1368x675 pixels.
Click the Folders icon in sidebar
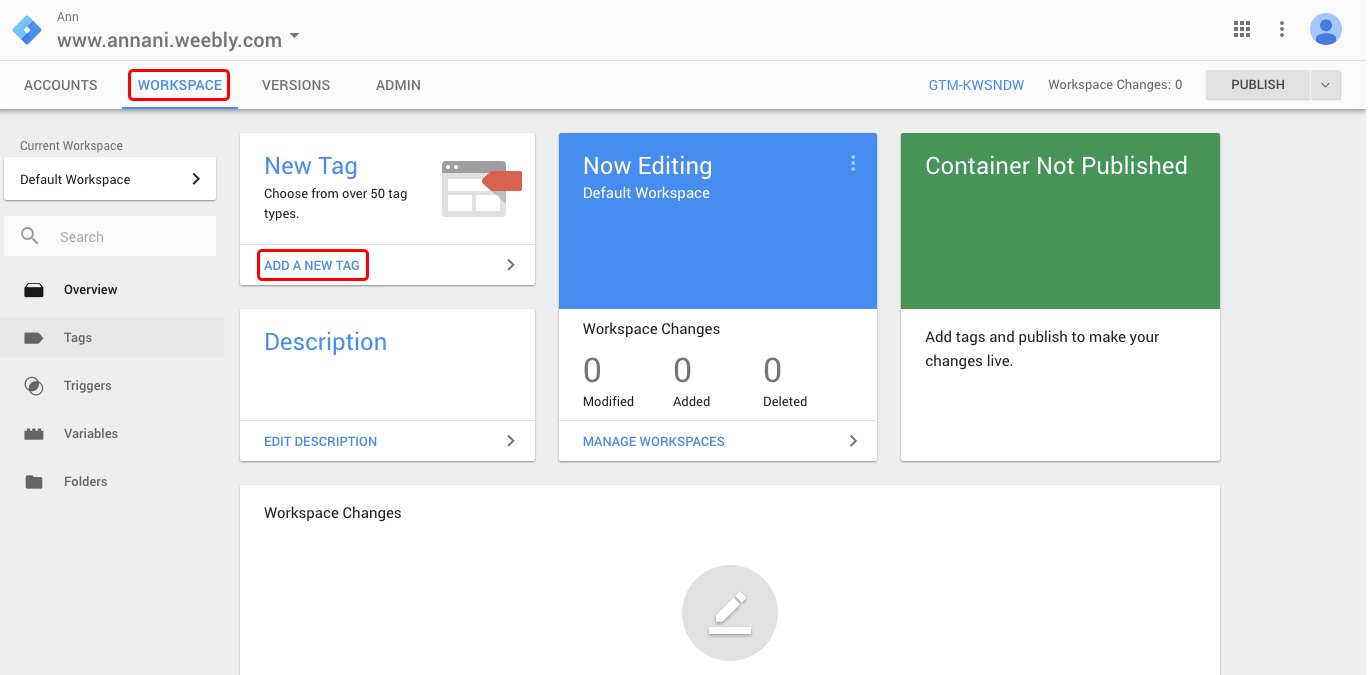point(34,482)
